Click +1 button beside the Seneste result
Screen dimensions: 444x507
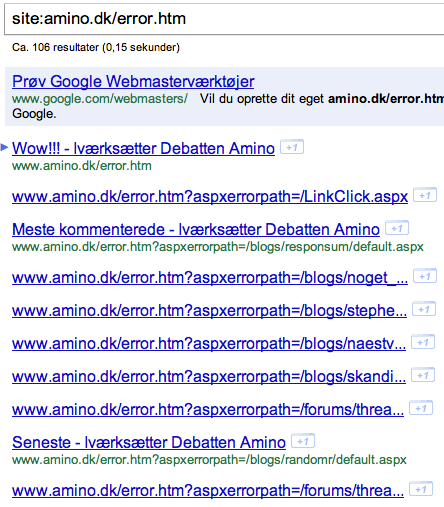(x=303, y=441)
